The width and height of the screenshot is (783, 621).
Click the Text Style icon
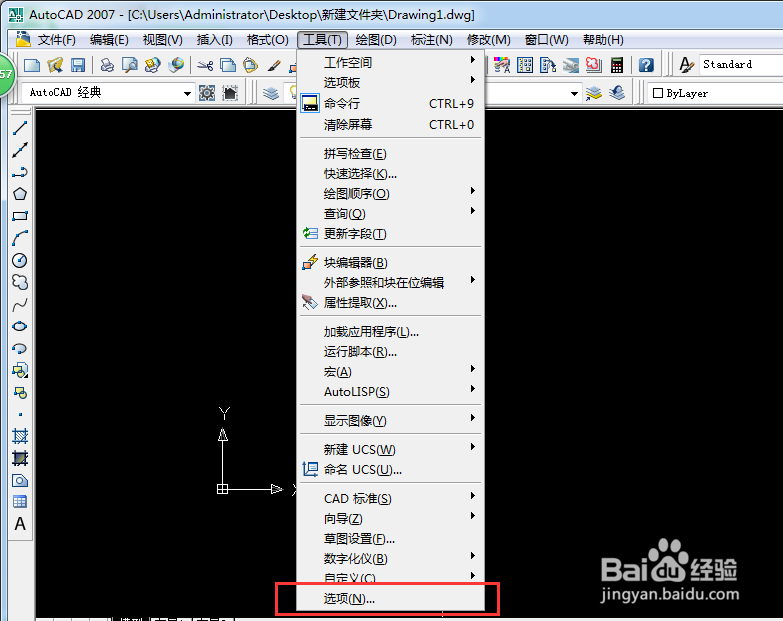click(x=687, y=65)
